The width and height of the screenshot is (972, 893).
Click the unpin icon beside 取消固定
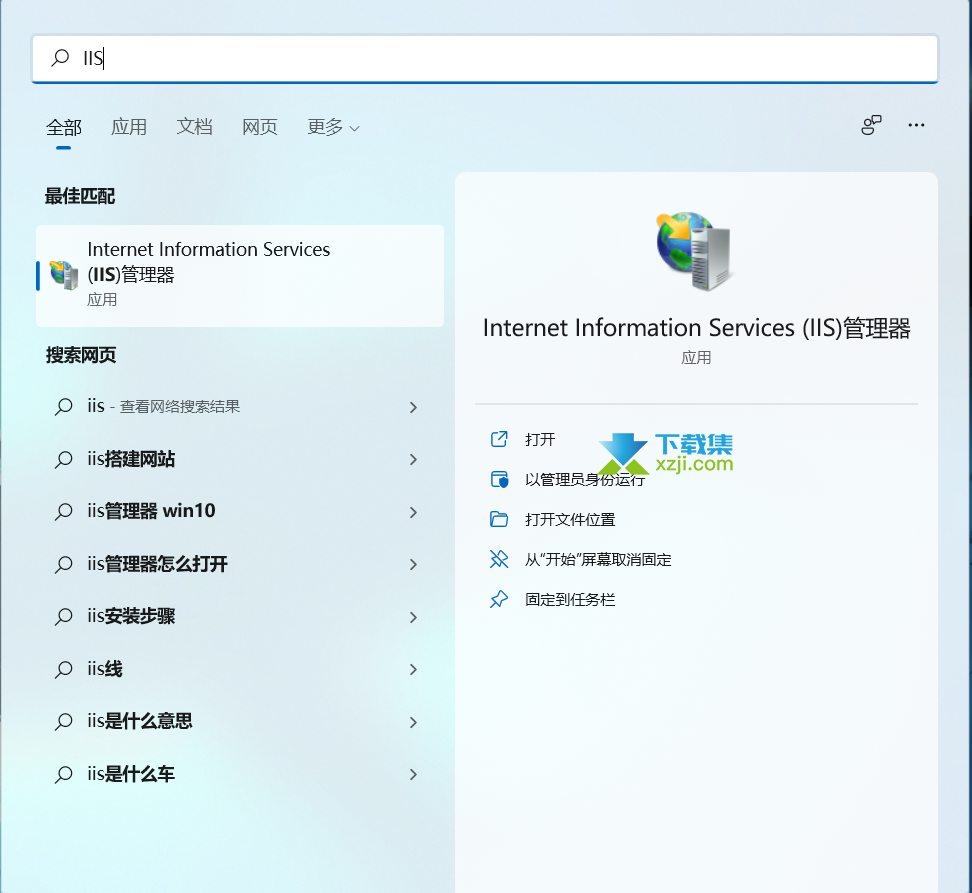pos(499,560)
